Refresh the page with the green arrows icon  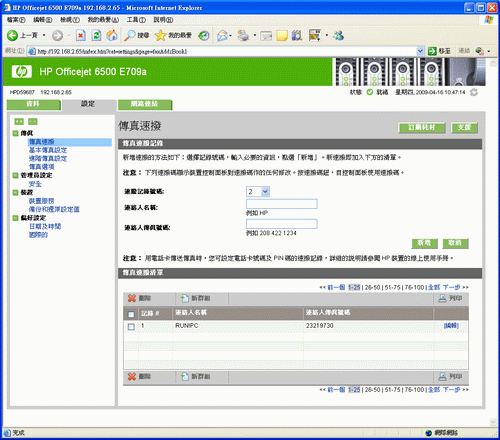coord(96,35)
